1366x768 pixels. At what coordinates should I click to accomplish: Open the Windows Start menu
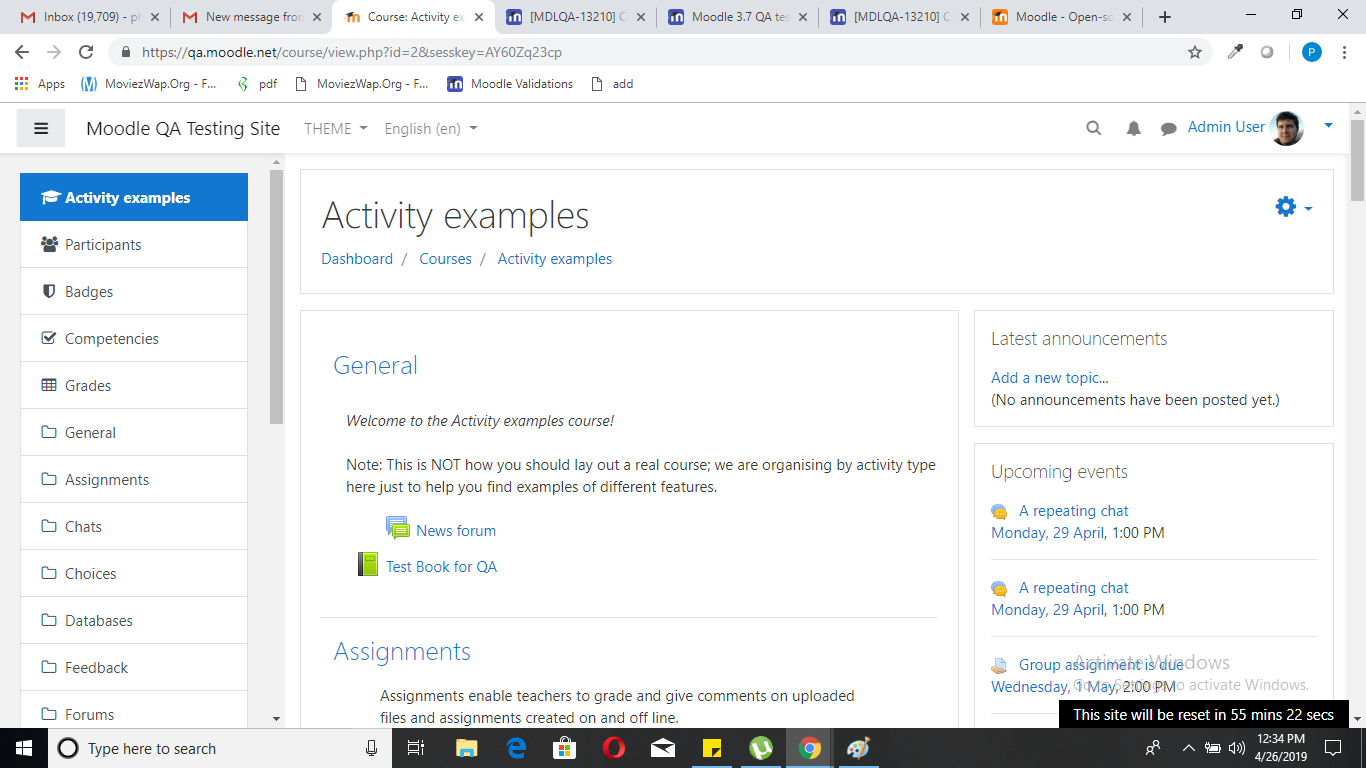coord(24,748)
